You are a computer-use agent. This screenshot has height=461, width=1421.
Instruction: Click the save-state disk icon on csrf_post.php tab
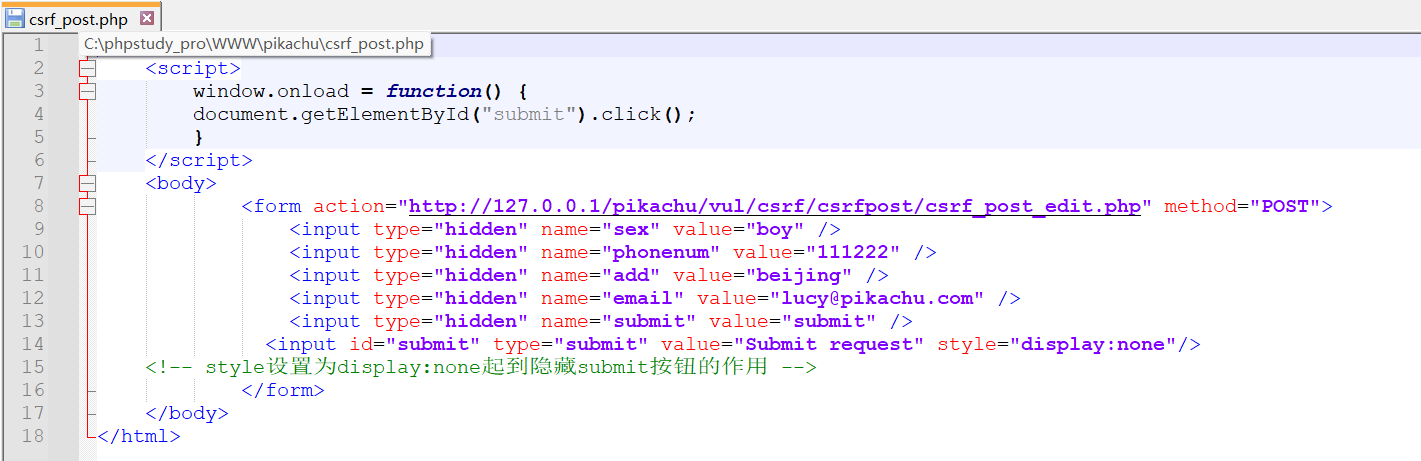[15, 18]
